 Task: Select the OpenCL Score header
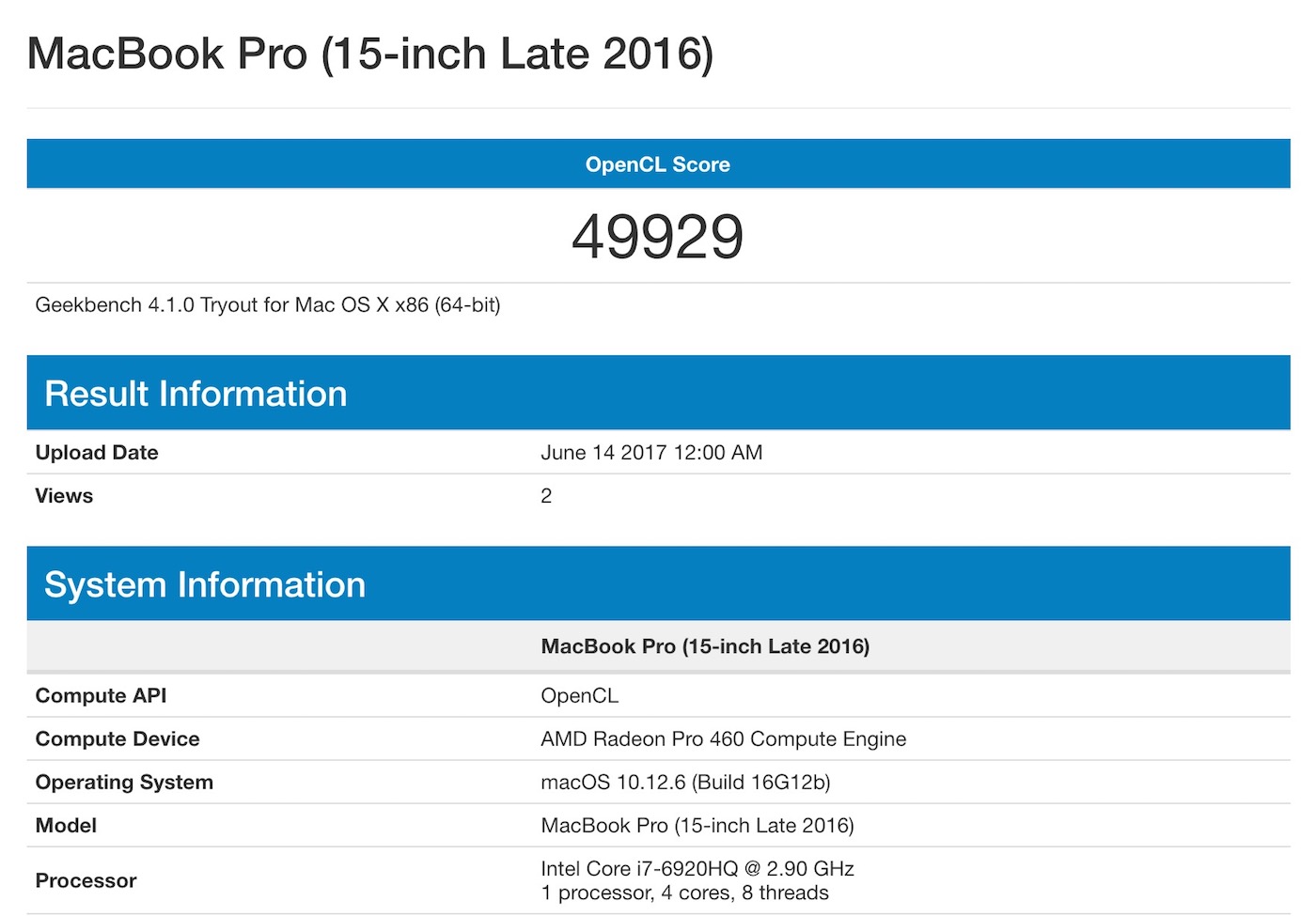pos(658,164)
